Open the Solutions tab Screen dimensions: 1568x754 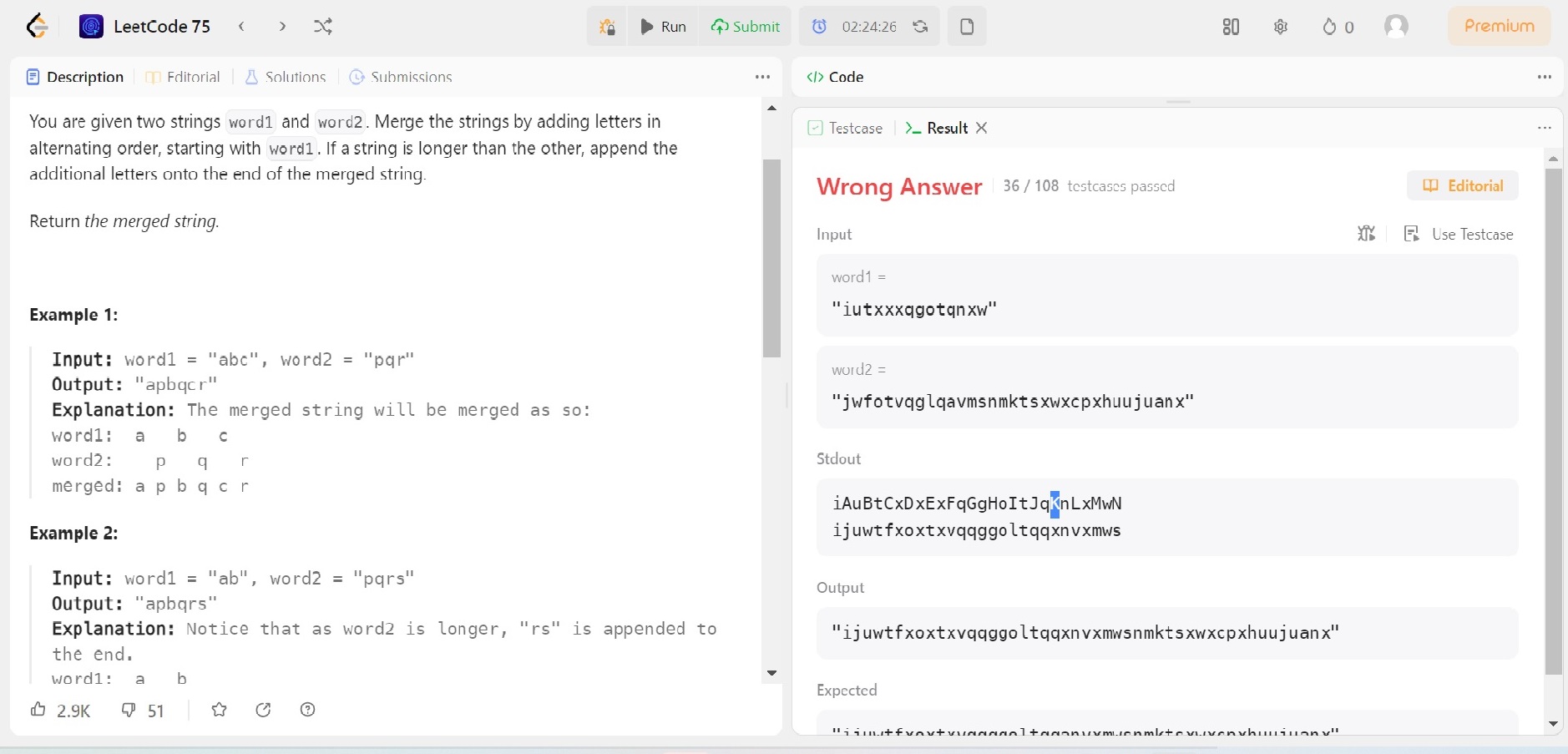(x=286, y=77)
